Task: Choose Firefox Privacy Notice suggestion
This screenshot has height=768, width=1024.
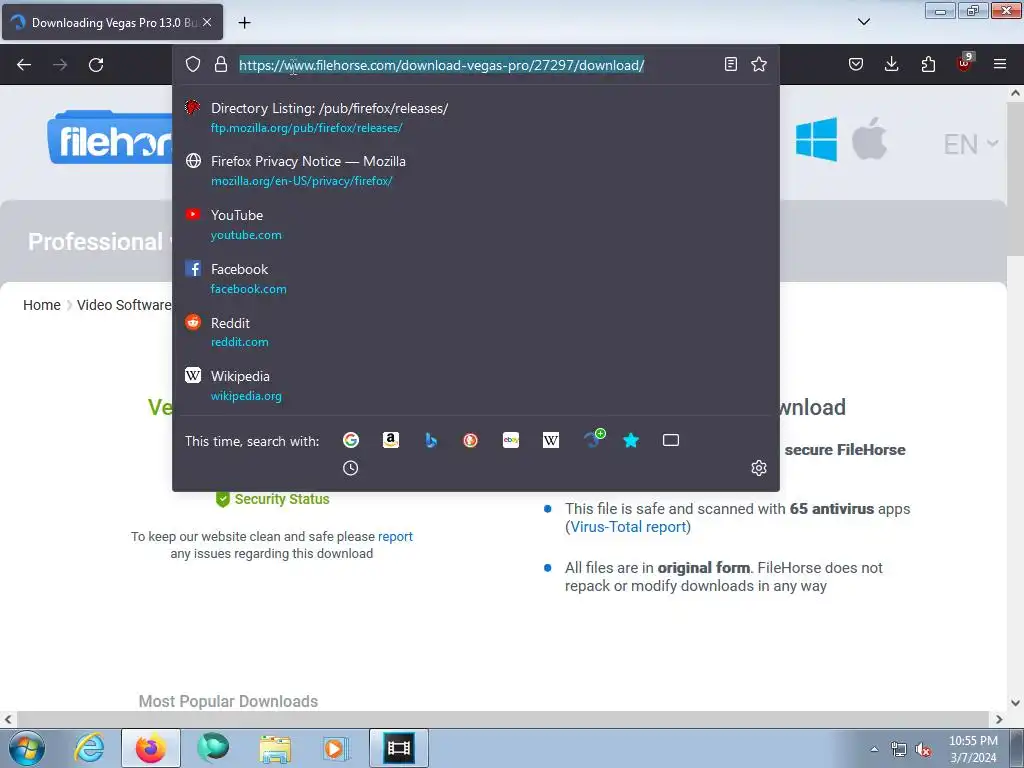Action: point(475,170)
